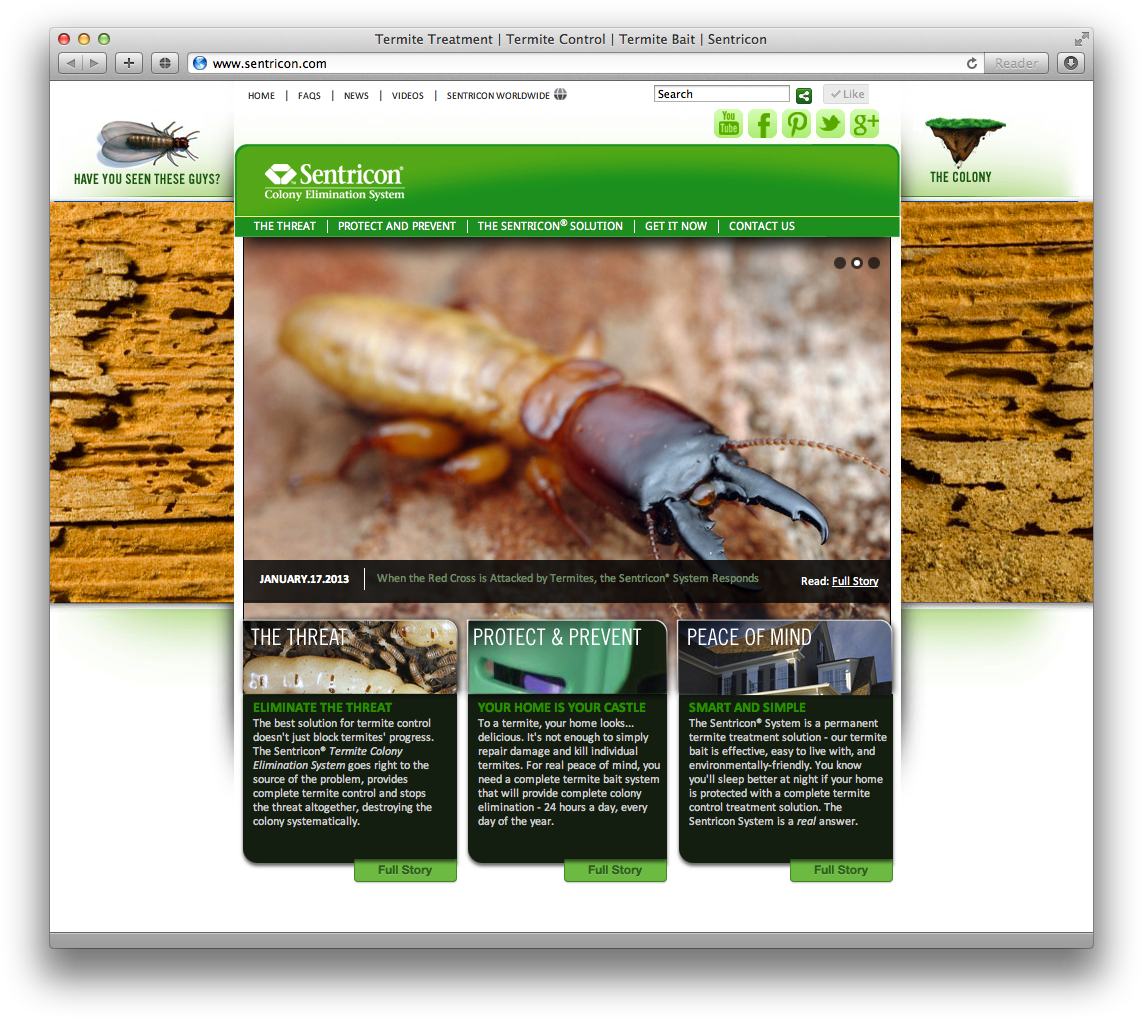This screenshot has width=1142, height=1019.
Task: Click the flying termite image
Action: coord(148,143)
